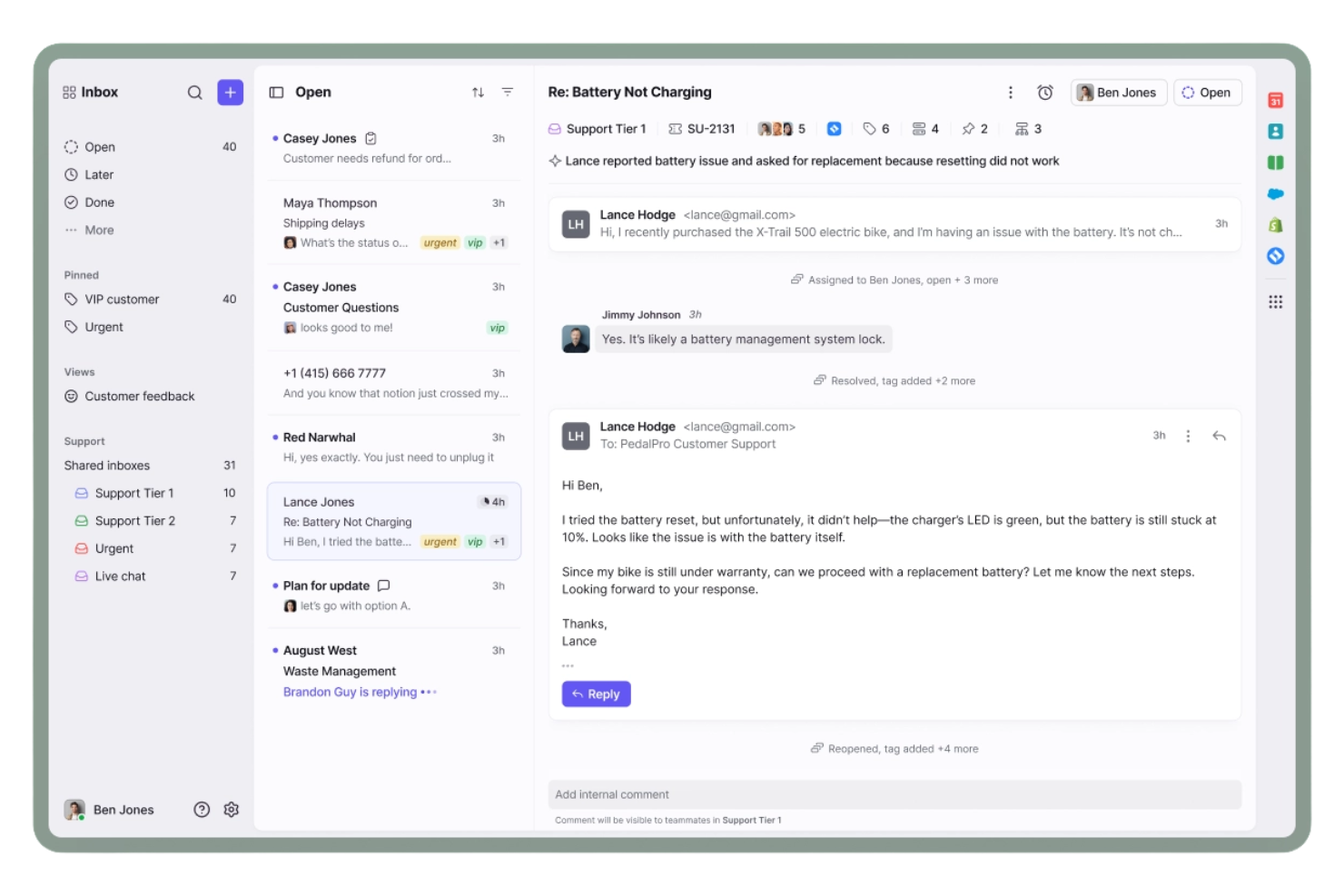Click the Add internal comment field
Viewport: 1344px width, 896px height.
click(894, 793)
